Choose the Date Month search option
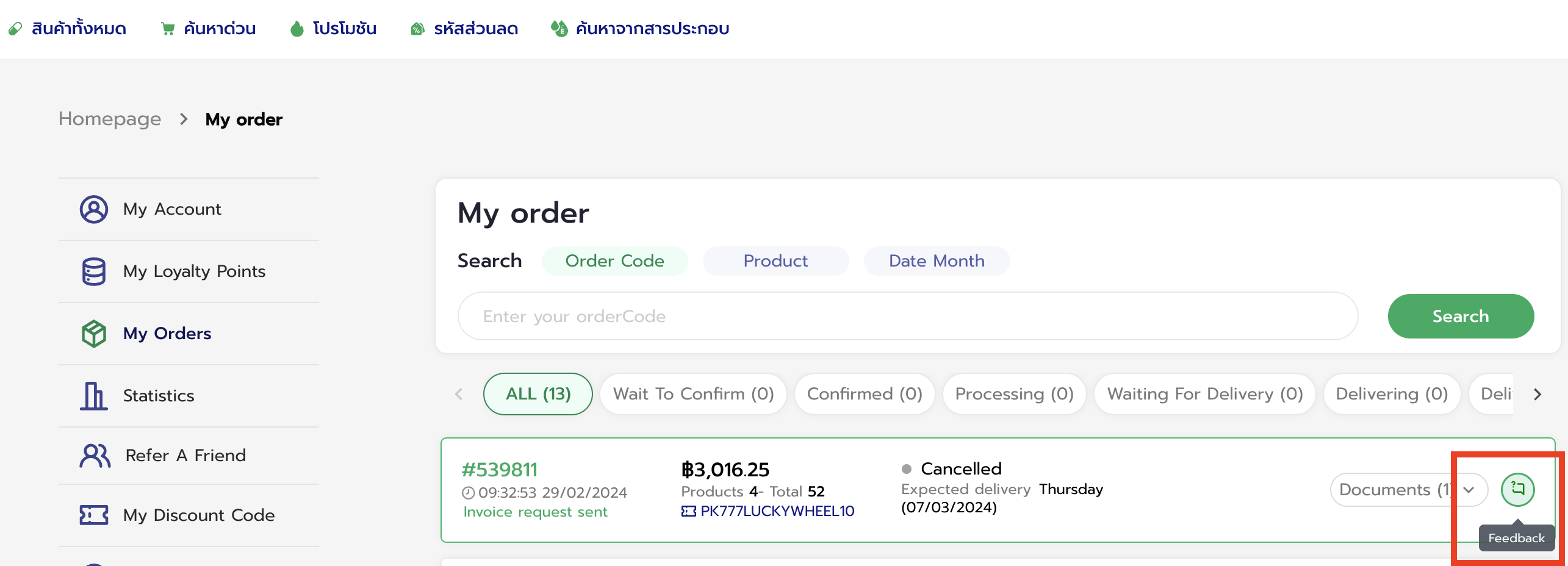This screenshot has width=1568, height=566. [937, 261]
